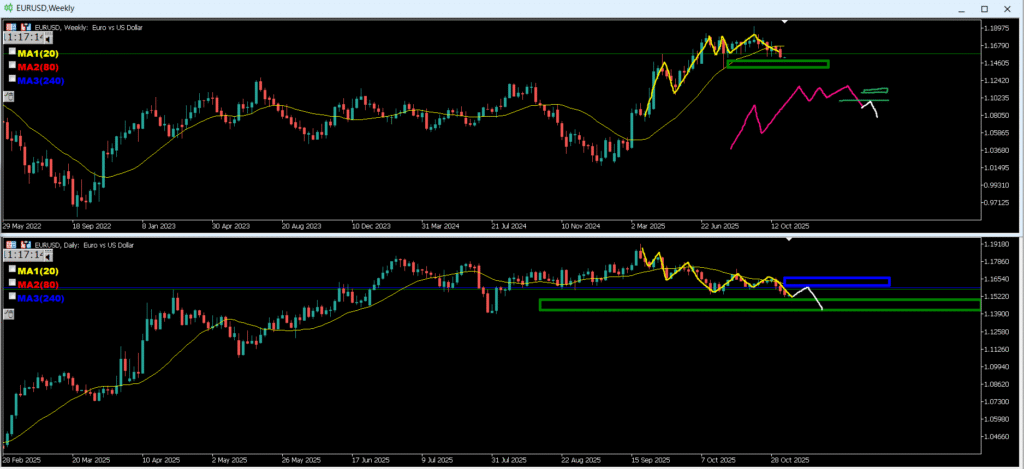Click the one-click trading icon on Weekly chart

(x=9, y=27)
